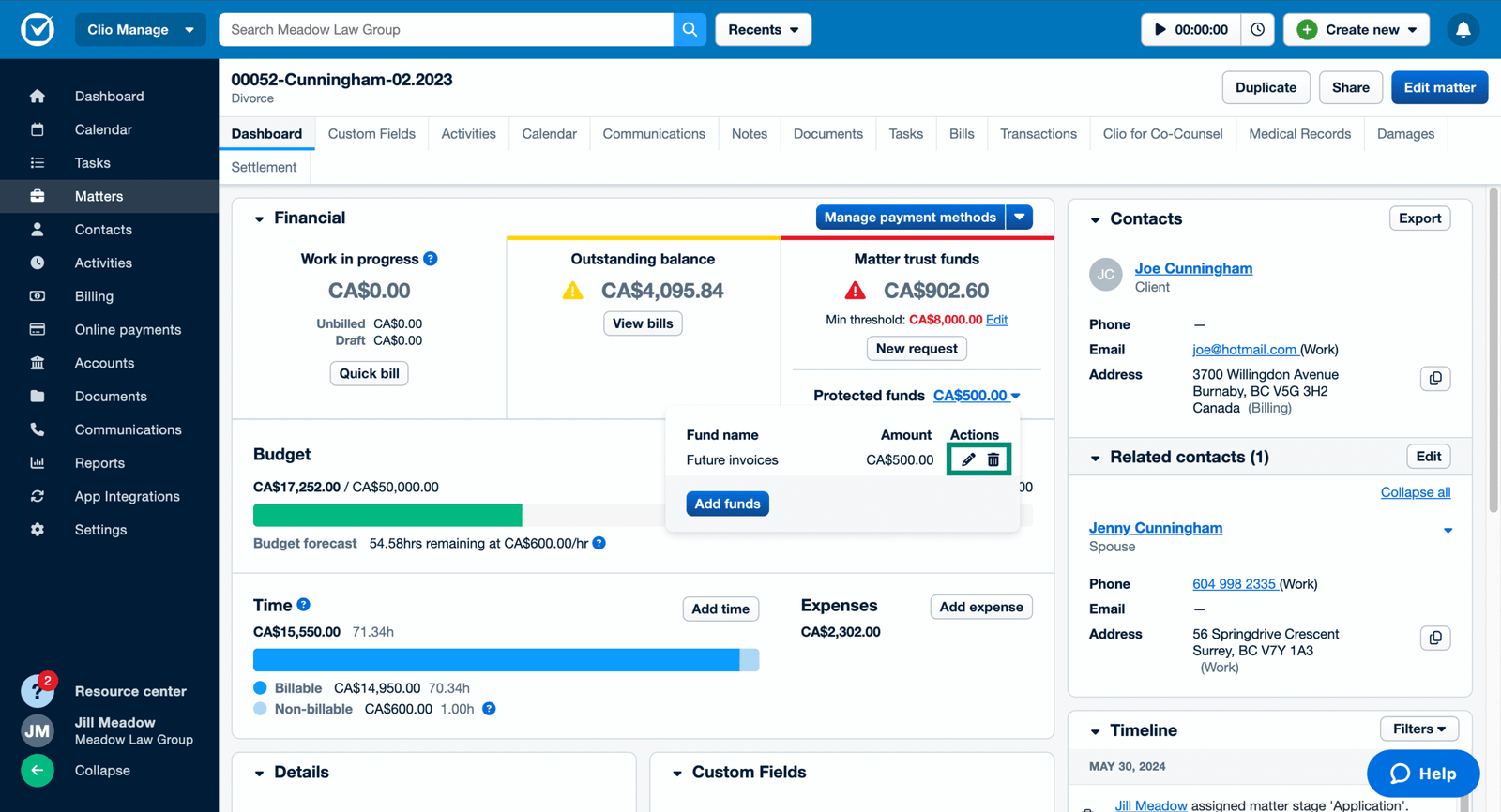Open the Clio Manage product dropdown

(x=141, y=29)
